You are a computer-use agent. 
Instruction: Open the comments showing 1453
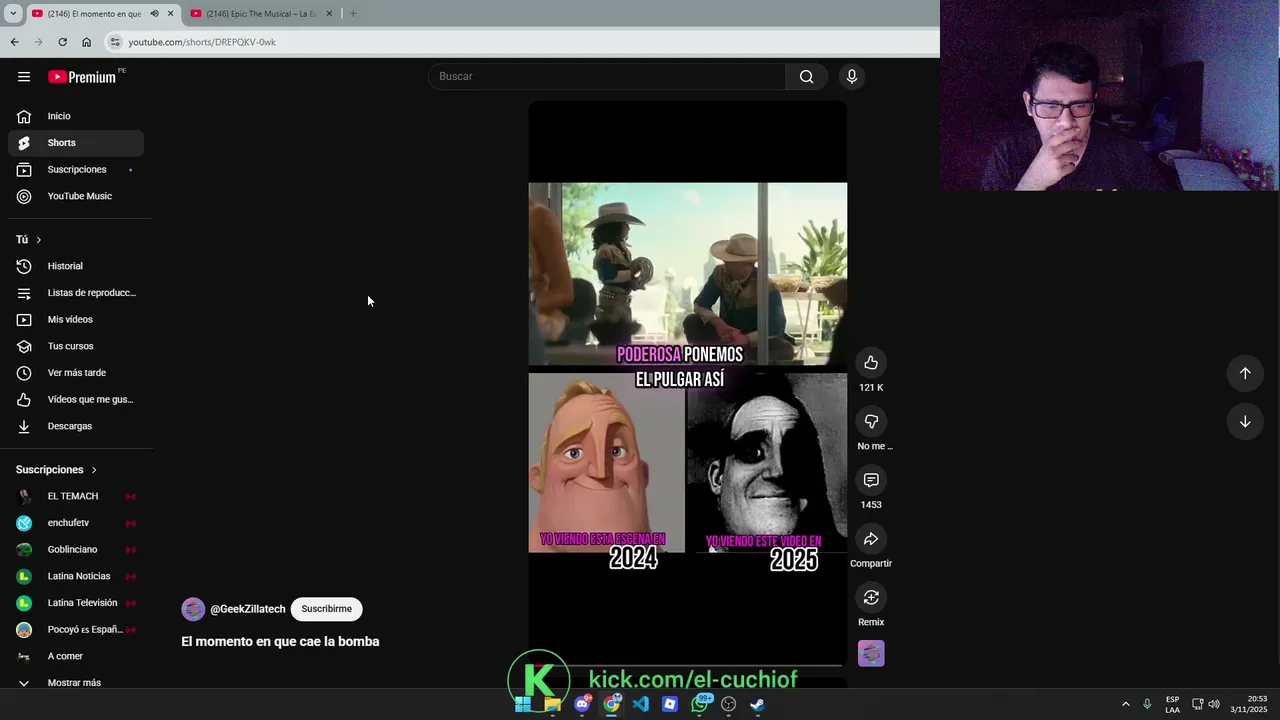click(x=871, y=481)
